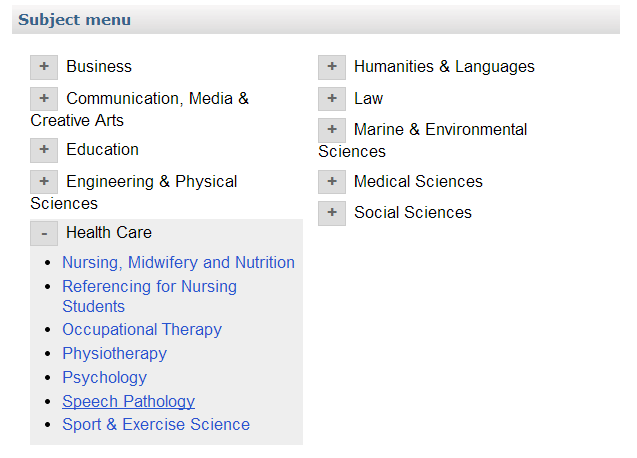637x458 pixels.
Task: Expand the Business subject section
Action: click(x=44, y=67)
